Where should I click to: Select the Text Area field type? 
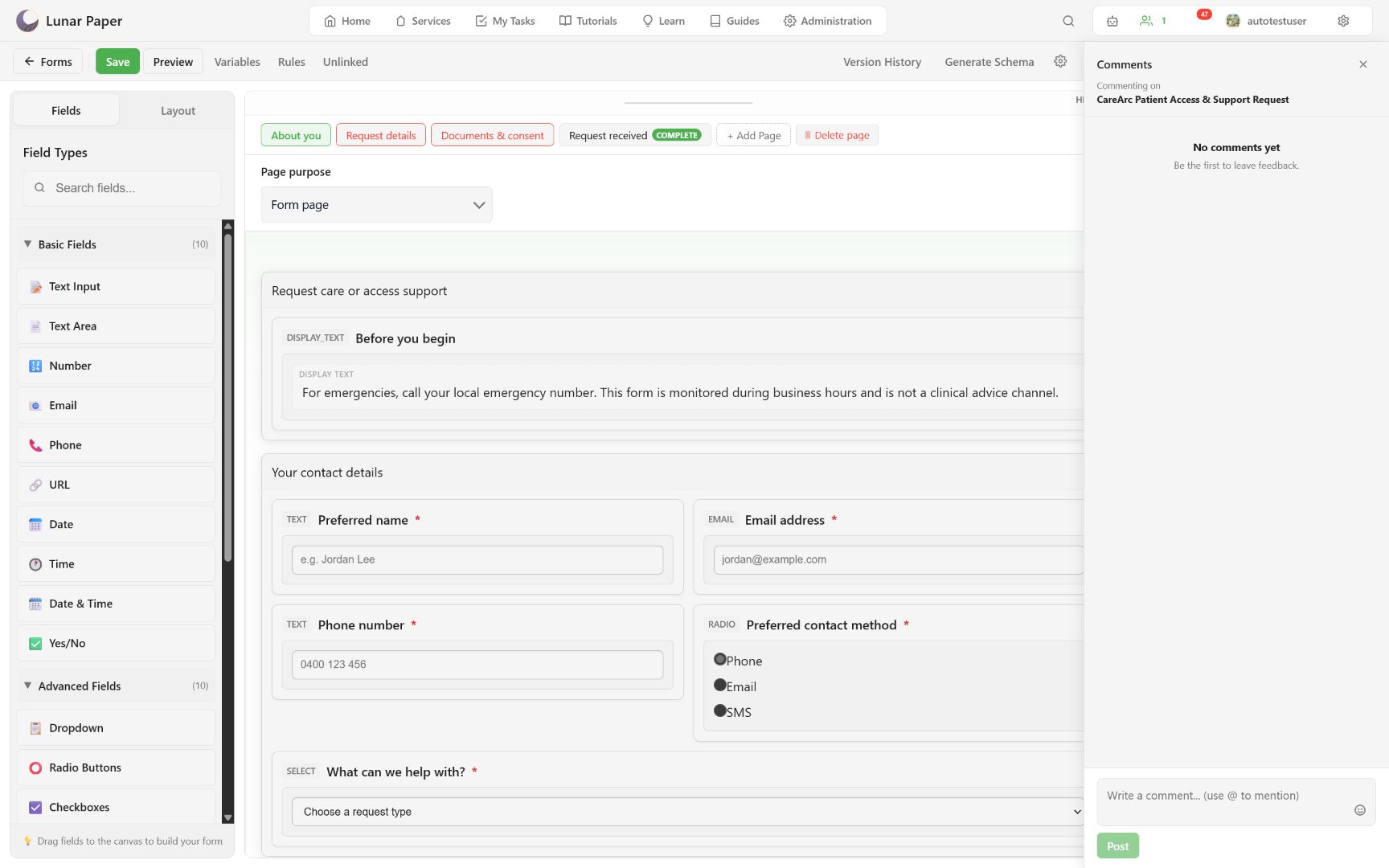[116, 325]
